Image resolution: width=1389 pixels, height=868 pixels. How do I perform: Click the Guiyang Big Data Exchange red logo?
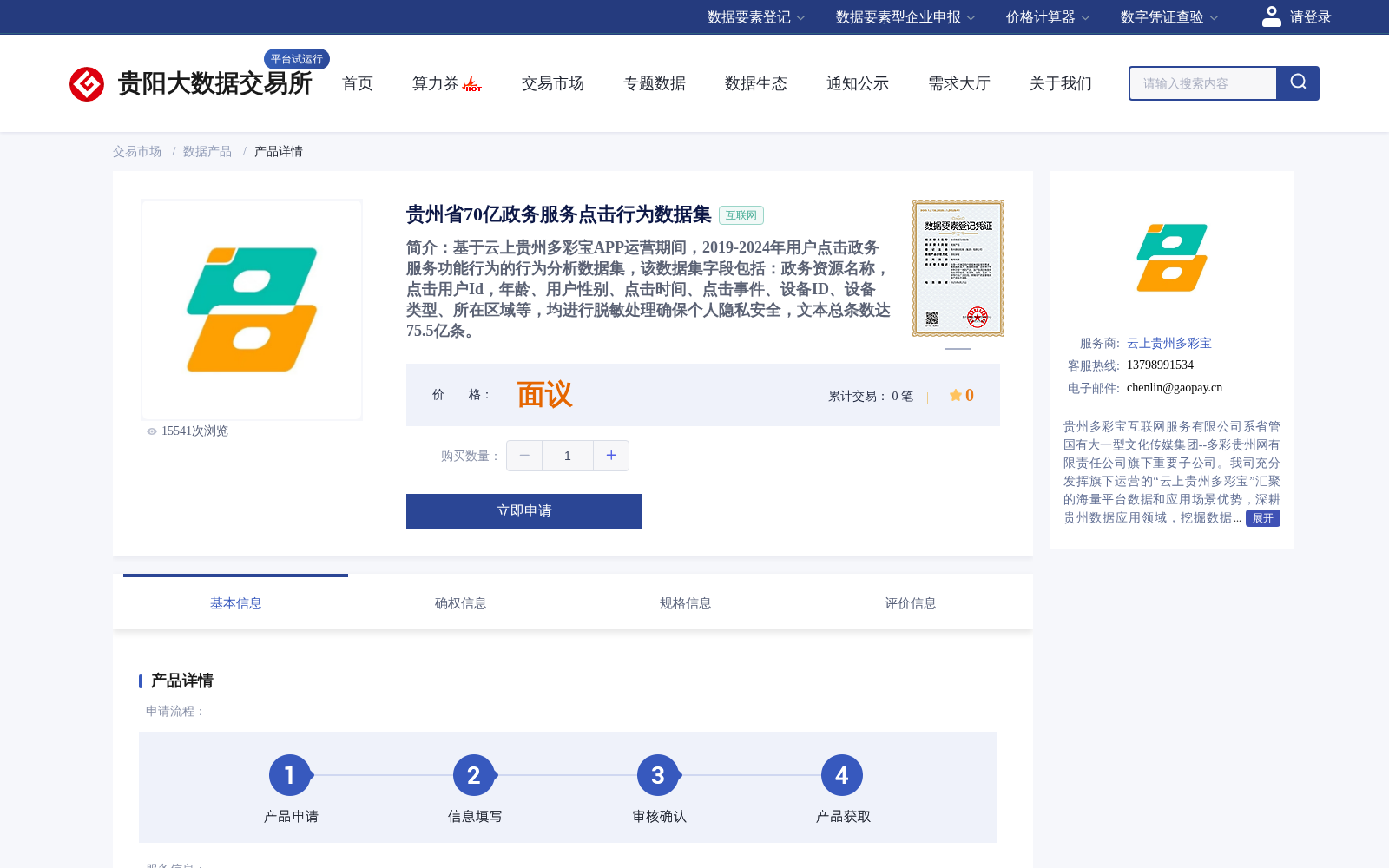pyautogui.click(x=87, y=84)
